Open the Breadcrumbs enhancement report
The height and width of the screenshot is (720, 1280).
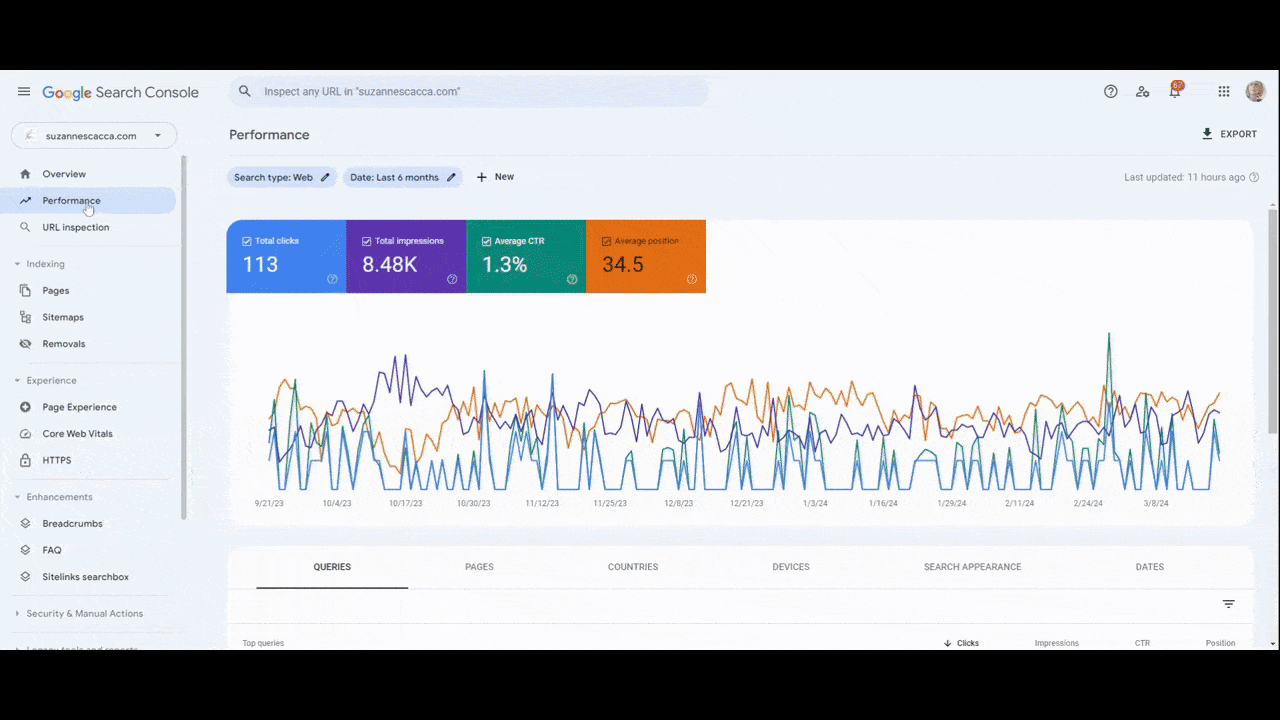[72, 523]
